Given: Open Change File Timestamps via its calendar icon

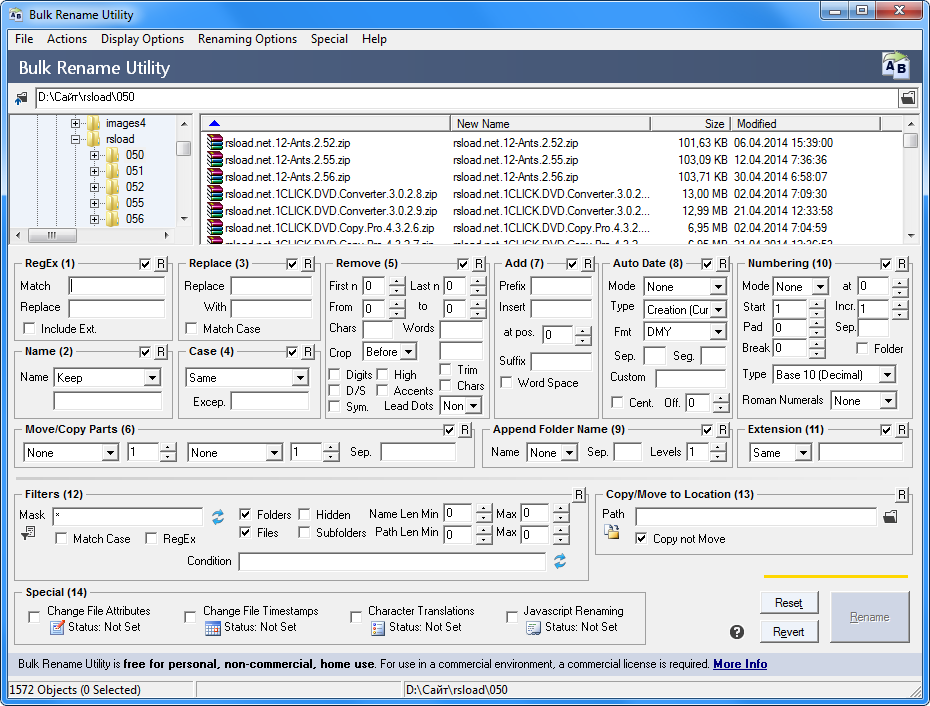Looking at the screenshot, I should click(x=215, y=628).
